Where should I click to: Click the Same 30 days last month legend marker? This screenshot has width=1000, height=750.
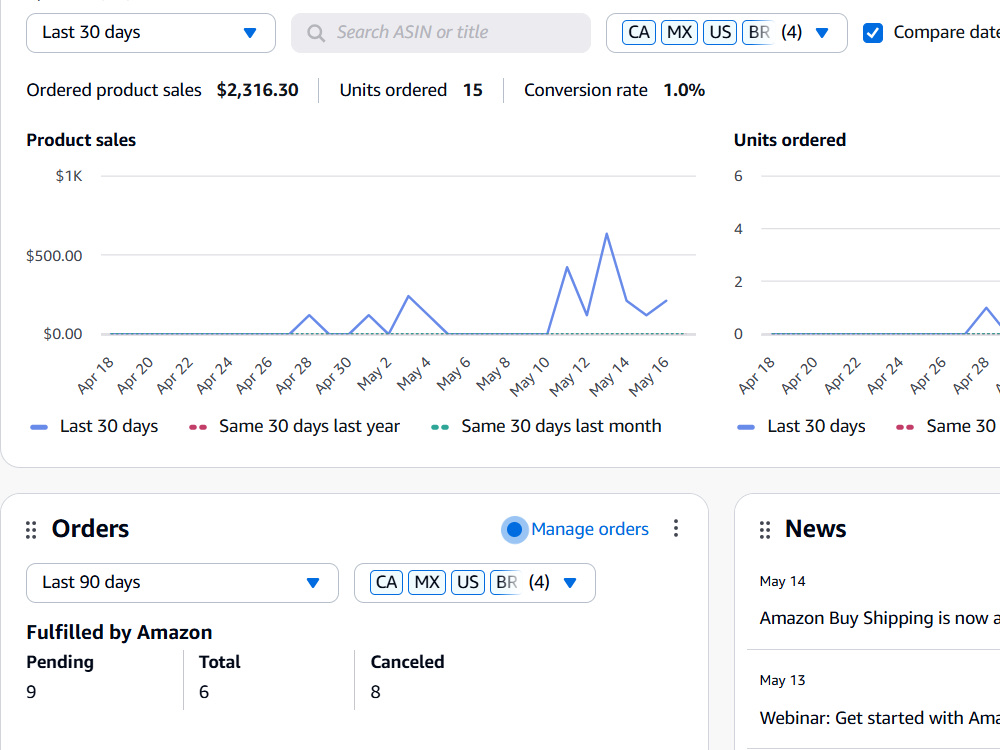[440, 427]
